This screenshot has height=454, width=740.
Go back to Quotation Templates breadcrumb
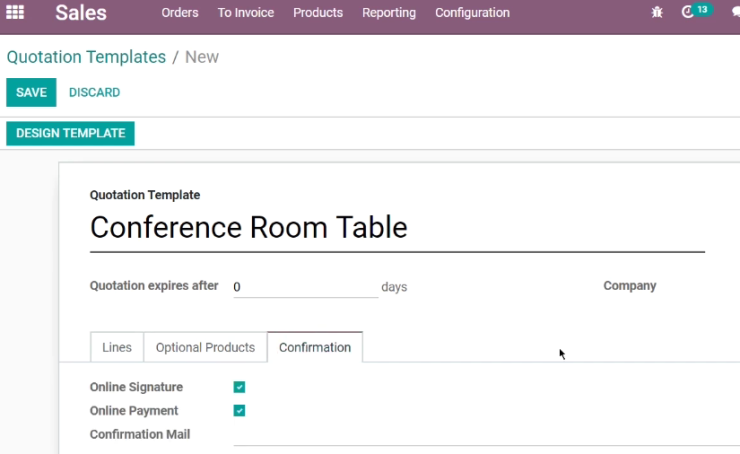[86, 57]
